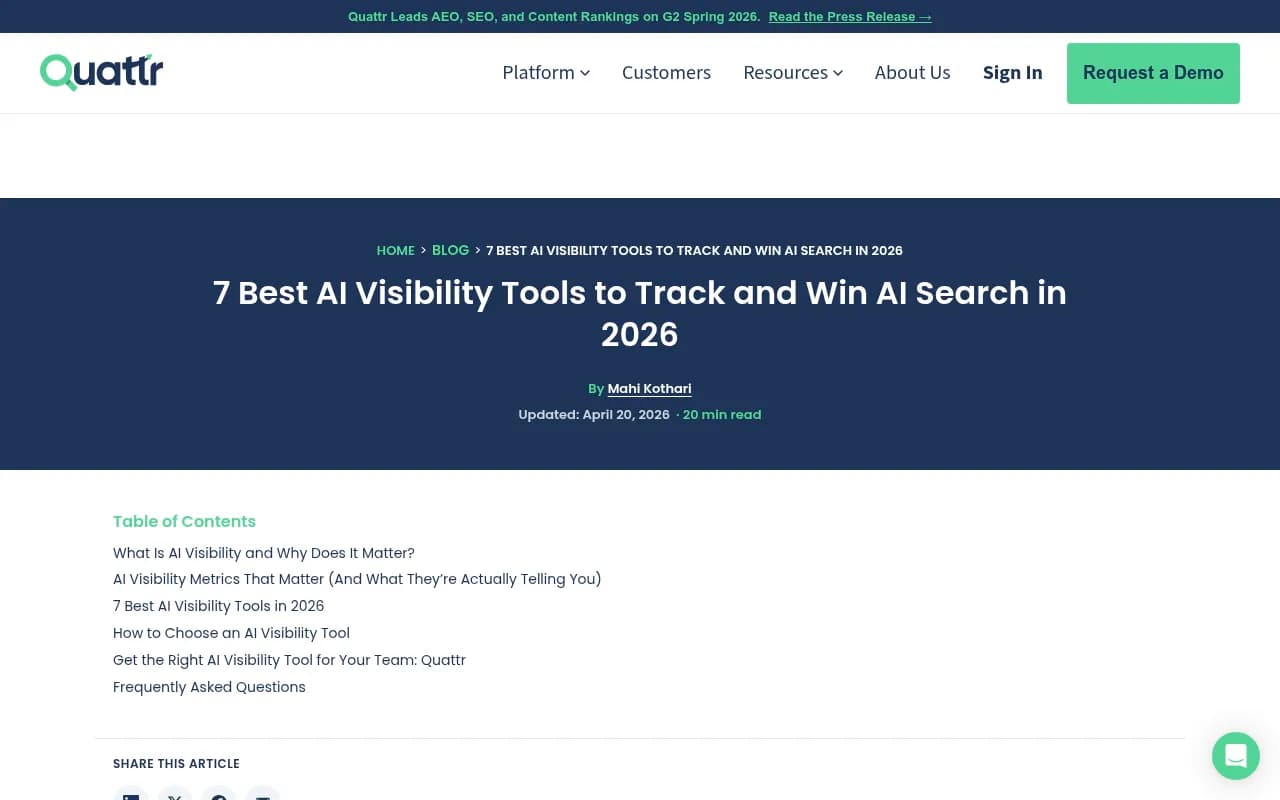This screenshot has width=1280, height=800.
Task: Open author Mahi Kothari's profile
Action: [x=649, y=388]
